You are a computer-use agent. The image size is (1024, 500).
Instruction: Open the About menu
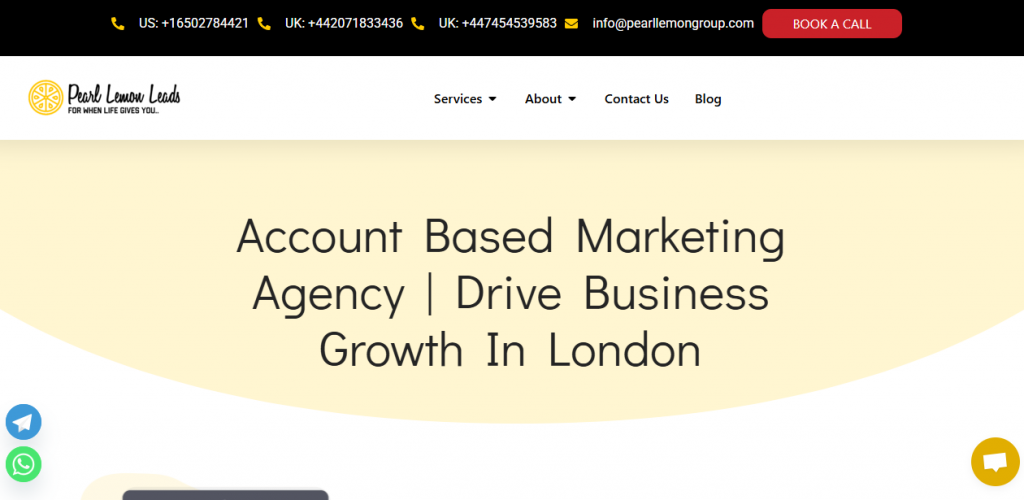(x=543, y=99)
